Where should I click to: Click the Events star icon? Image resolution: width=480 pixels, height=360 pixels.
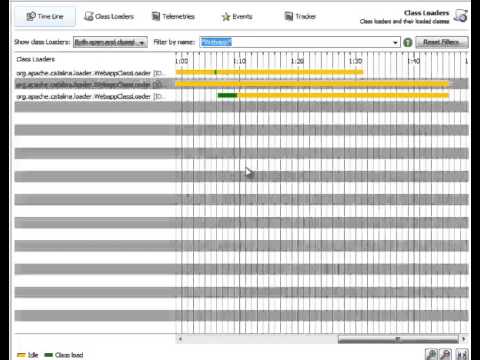pos(226,16)
